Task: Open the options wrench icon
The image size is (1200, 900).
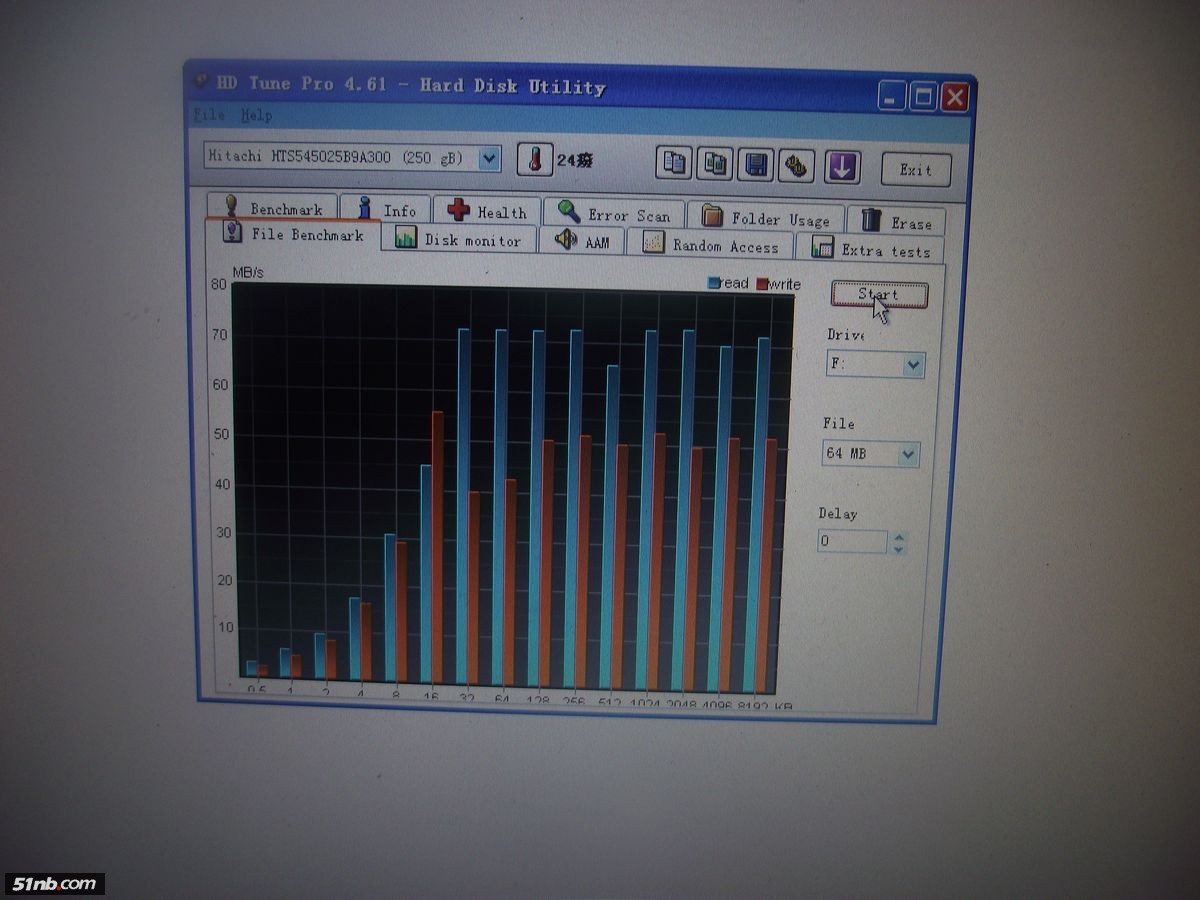Action: pyautogui.click(x=796, y=166)
